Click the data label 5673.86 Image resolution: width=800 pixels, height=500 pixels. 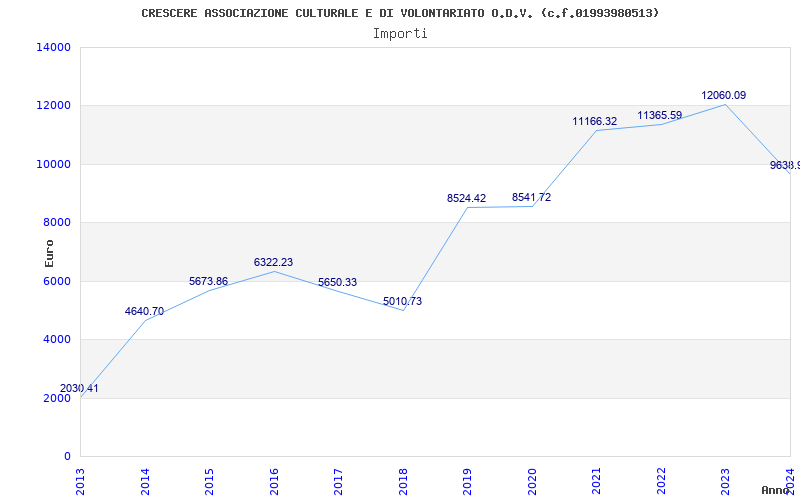point(209,281)
